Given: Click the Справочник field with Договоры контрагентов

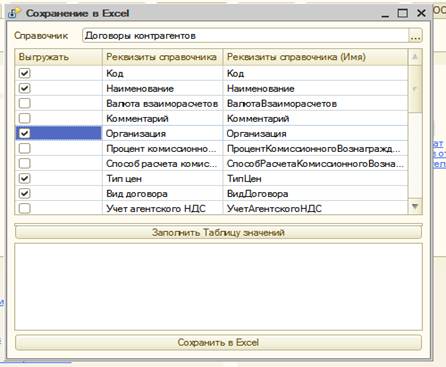Looking at the screenshot, I should coord(245,36).
